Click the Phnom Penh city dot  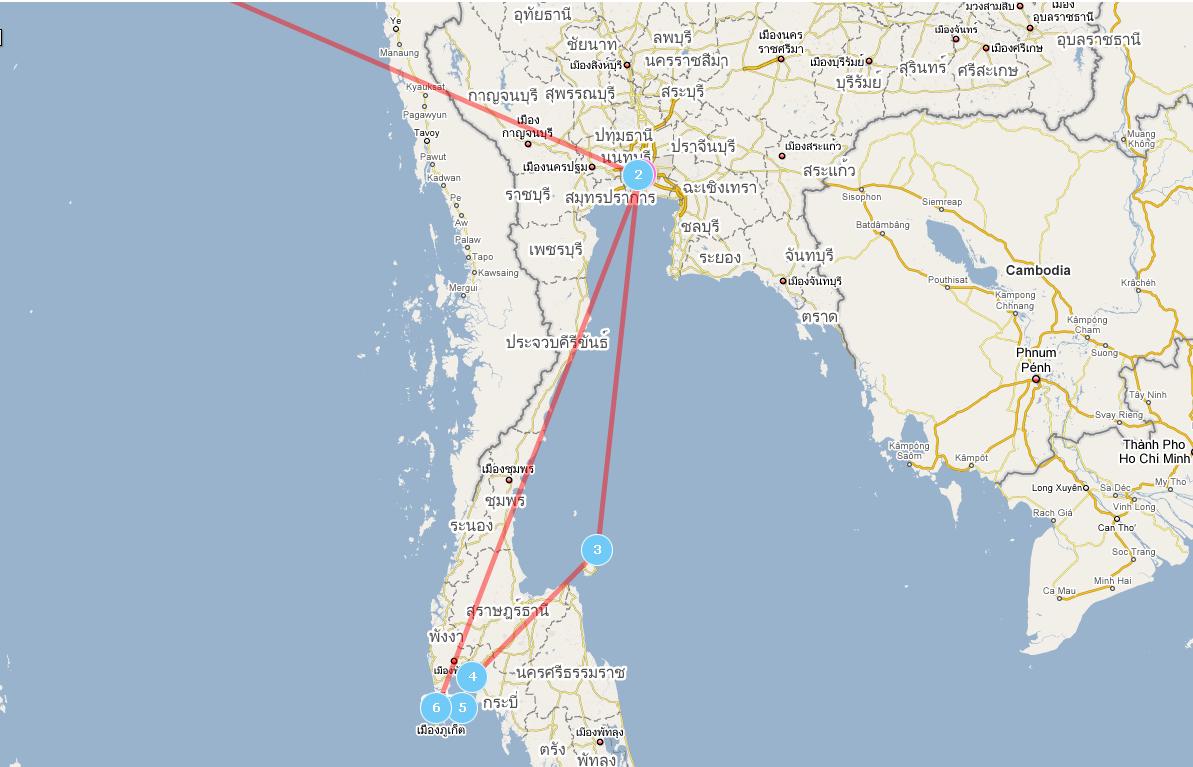click(x=1036, y=379)
